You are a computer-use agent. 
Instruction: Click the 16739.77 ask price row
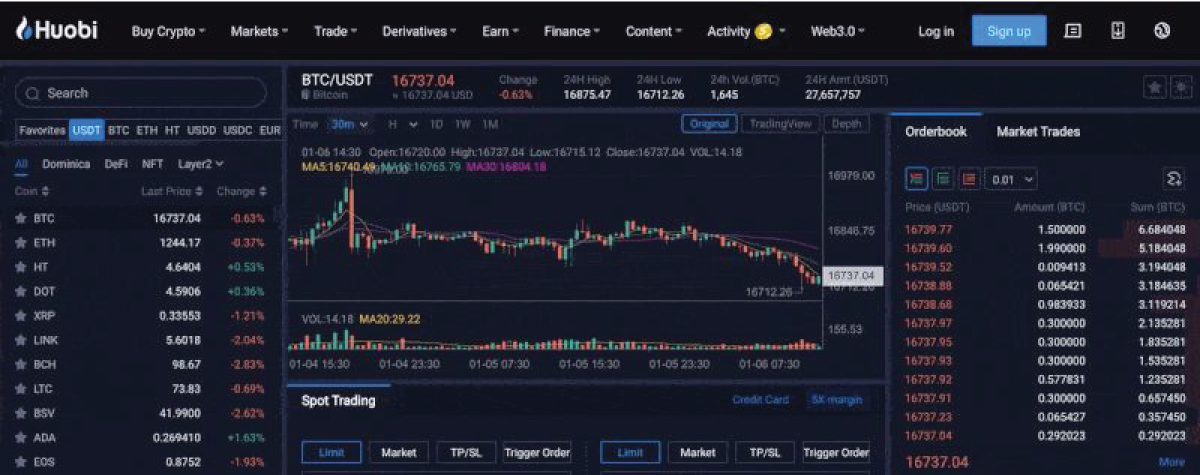(x=1044, y=229)
